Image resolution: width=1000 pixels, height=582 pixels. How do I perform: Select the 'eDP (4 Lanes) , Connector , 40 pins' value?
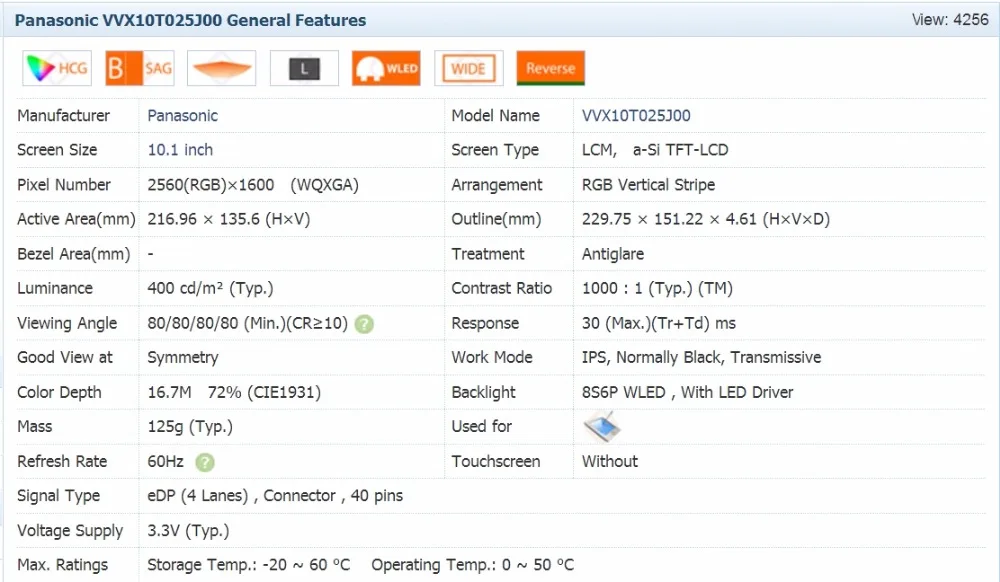click(275, 495)
